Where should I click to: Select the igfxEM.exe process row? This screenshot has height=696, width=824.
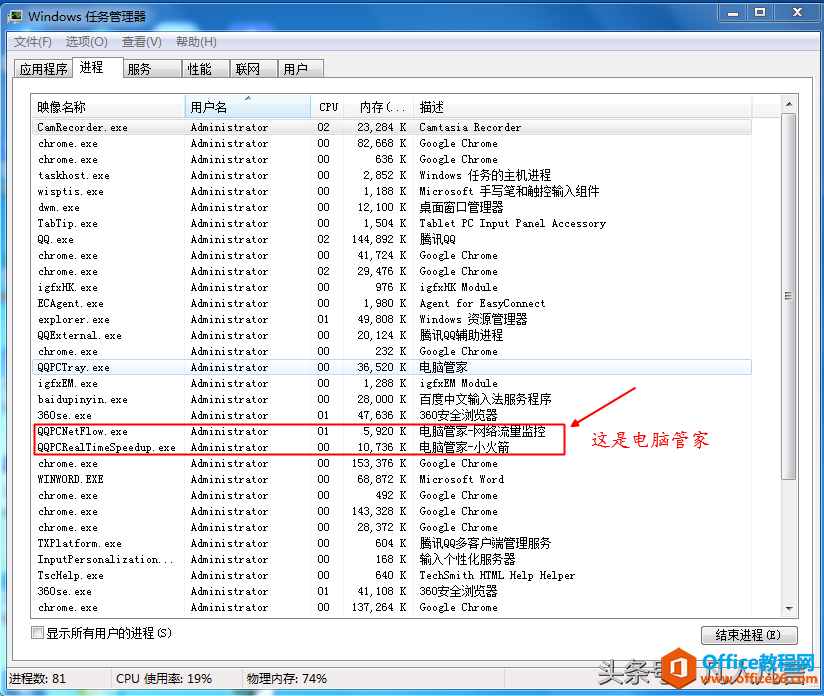pyautogui.click(x=392, y=383)
